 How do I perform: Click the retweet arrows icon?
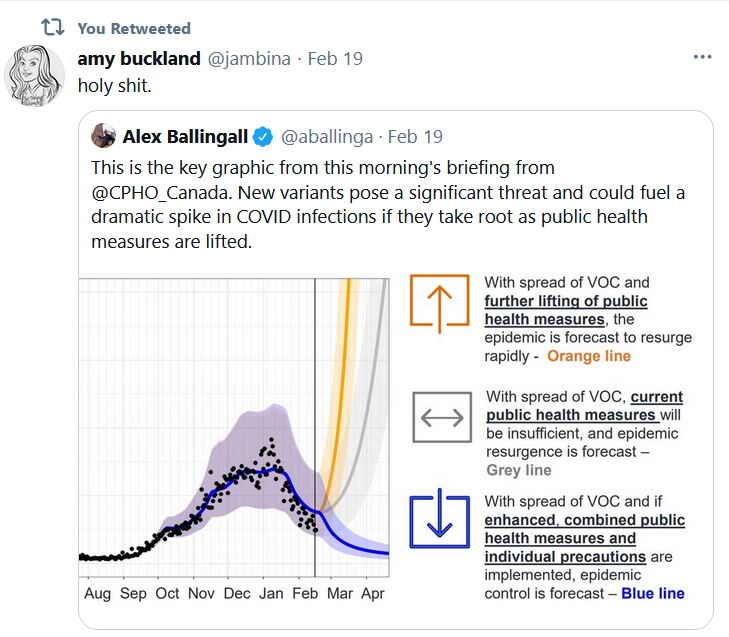[x=53, y=27]
